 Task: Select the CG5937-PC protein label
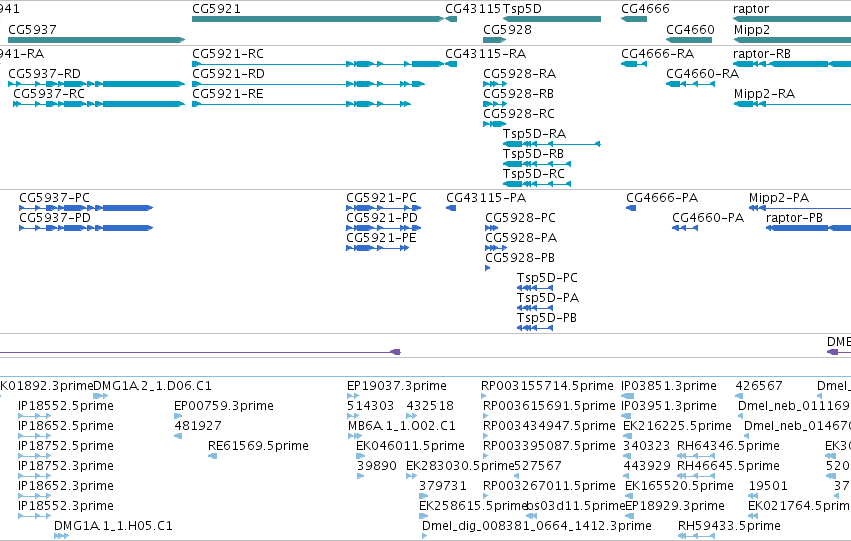click(54, 198)
